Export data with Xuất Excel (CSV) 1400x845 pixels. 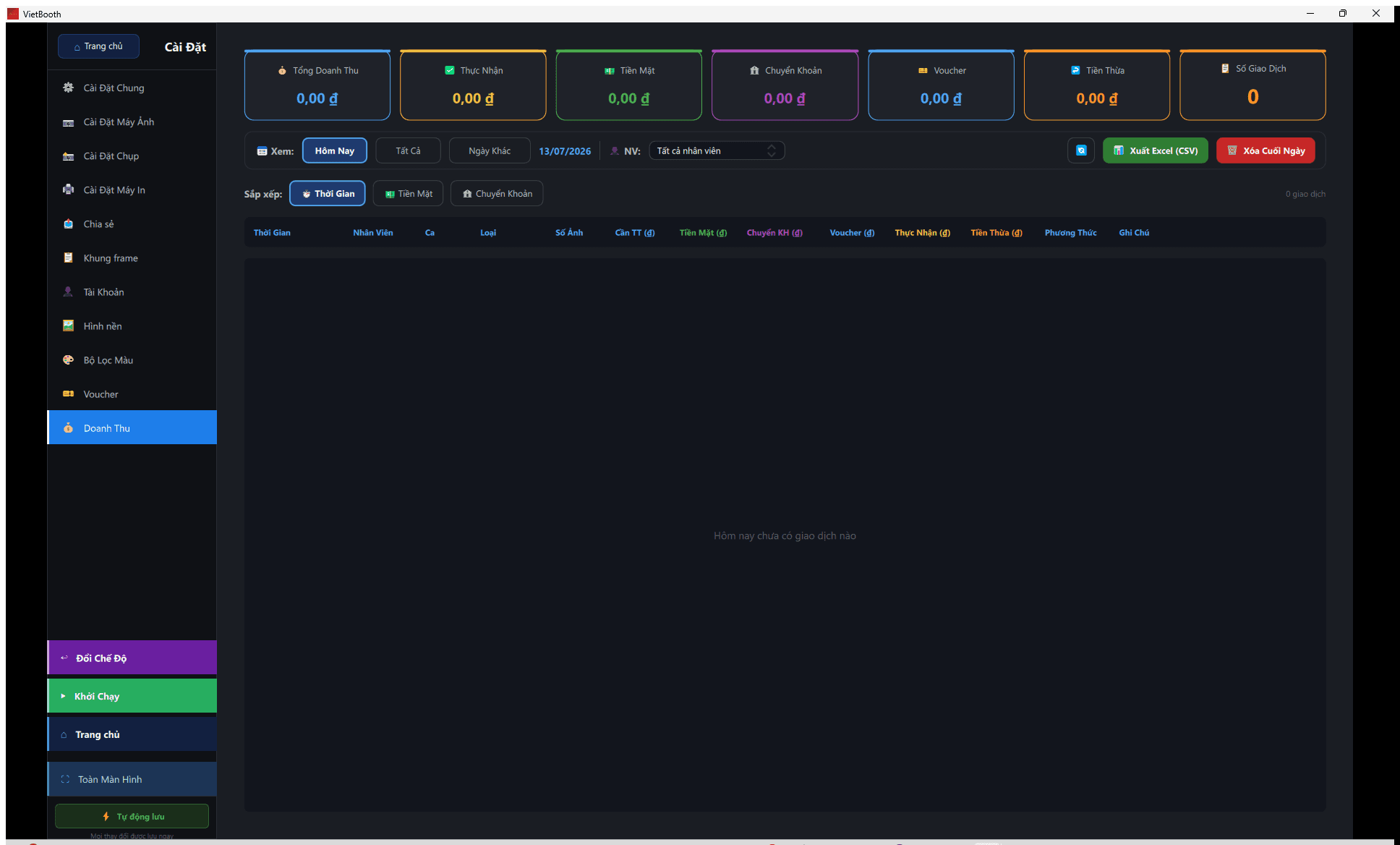click(x=1155, y=150)
